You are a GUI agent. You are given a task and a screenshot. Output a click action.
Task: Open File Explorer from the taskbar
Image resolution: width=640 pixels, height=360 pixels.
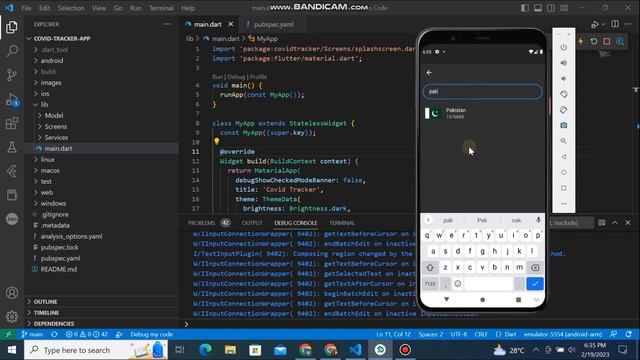pyautogui.click(x=230, y=350)
